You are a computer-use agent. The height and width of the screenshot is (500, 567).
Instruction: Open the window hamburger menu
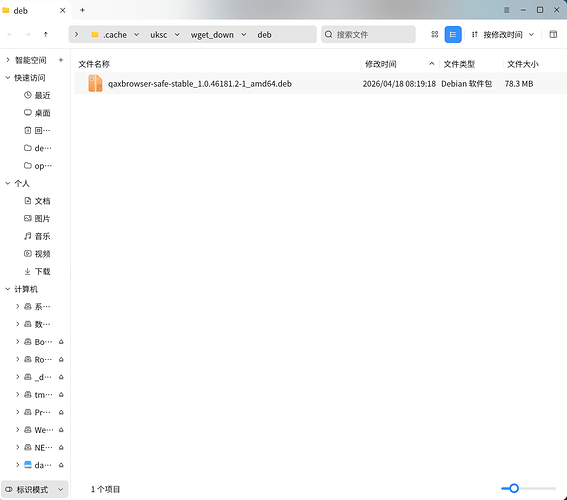pos(507,10)
